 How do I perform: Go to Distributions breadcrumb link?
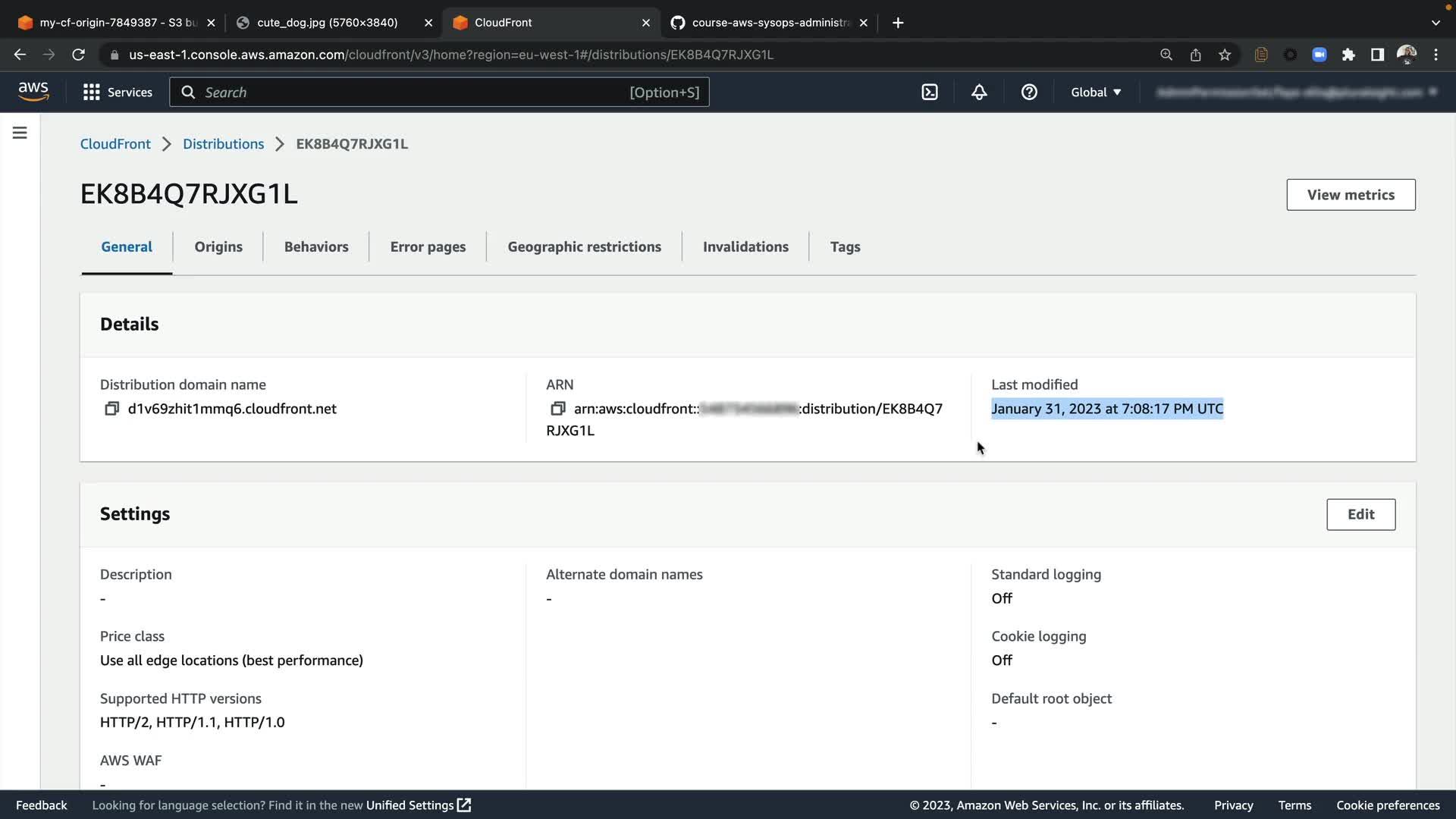tap(223, 144)
